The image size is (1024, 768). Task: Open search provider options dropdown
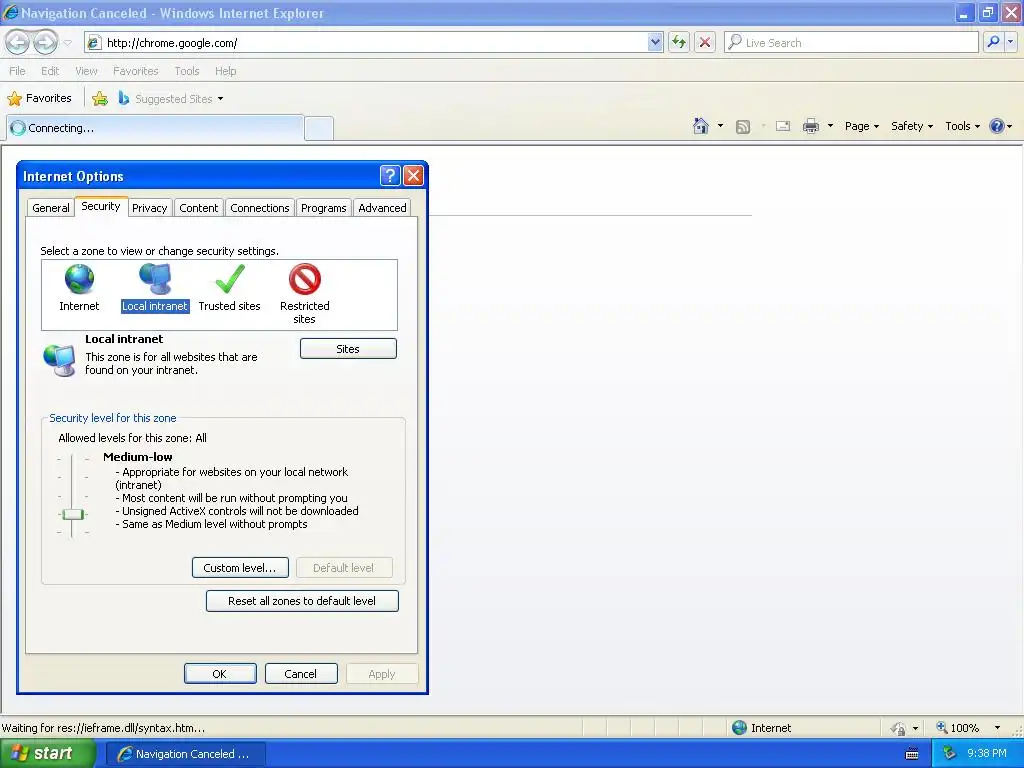pos(1011,42)
